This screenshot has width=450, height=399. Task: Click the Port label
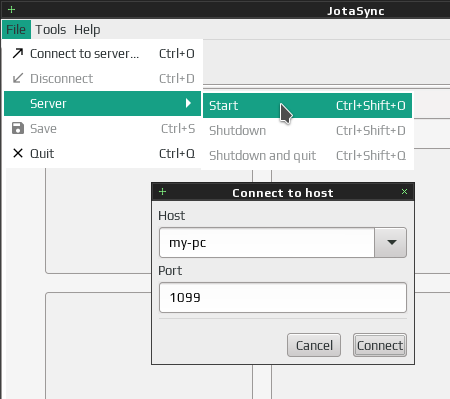[x=170, y=271]
